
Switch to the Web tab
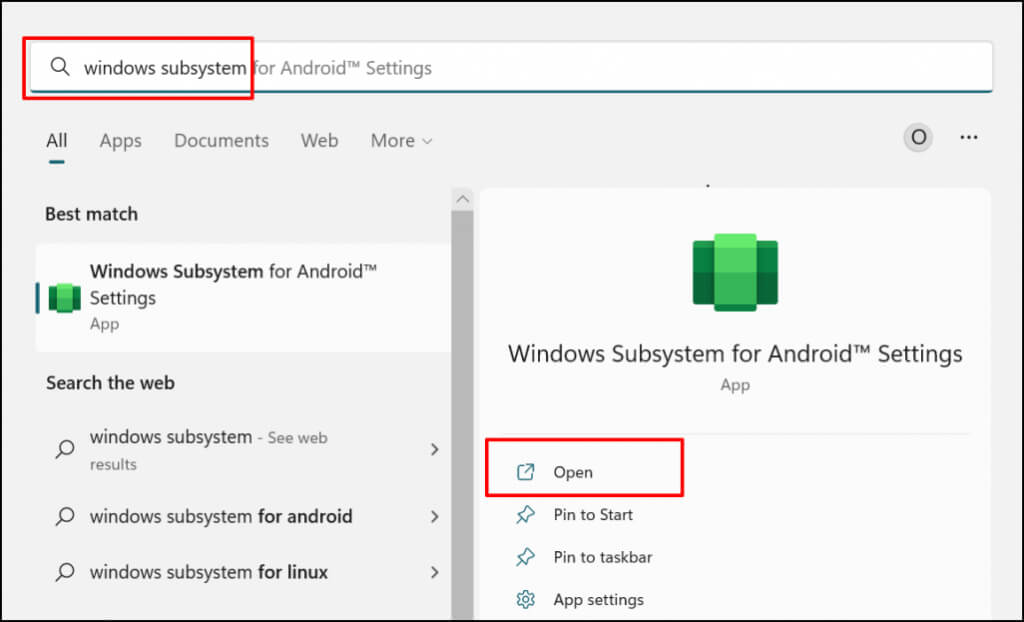click(x=319, y=140)
